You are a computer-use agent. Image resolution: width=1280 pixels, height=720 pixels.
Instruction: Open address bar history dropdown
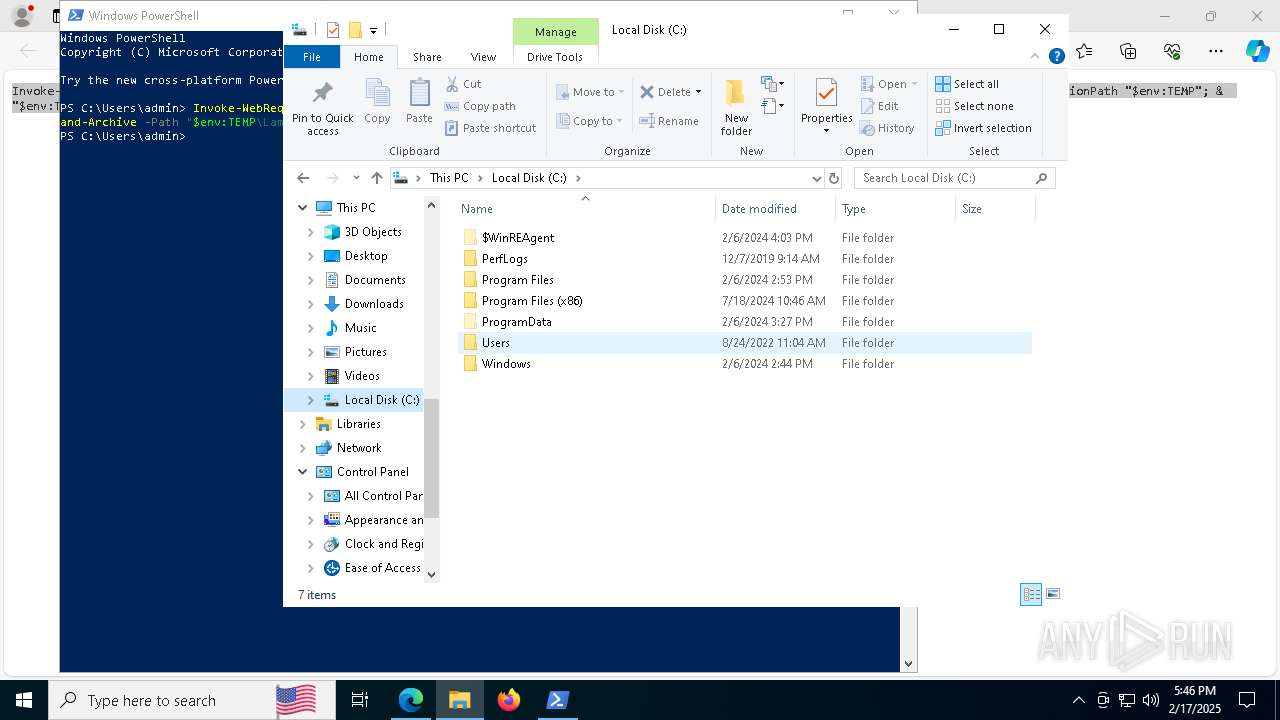816,178
